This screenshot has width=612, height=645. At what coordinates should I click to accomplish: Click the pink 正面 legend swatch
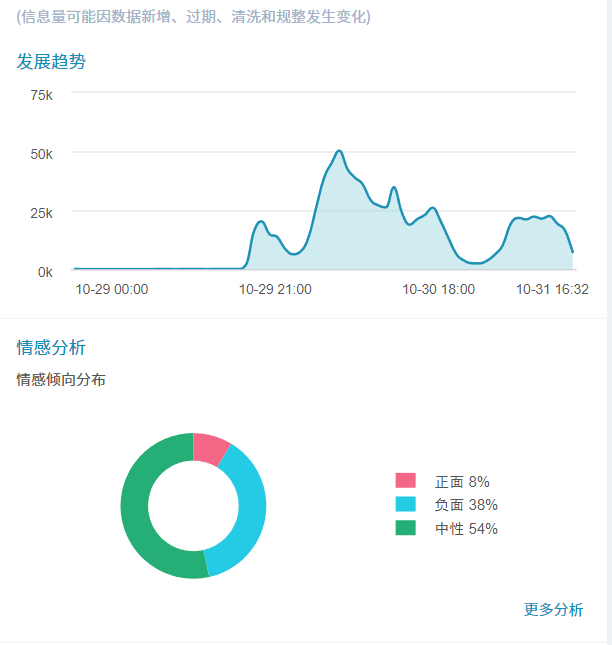pos(405,481)
